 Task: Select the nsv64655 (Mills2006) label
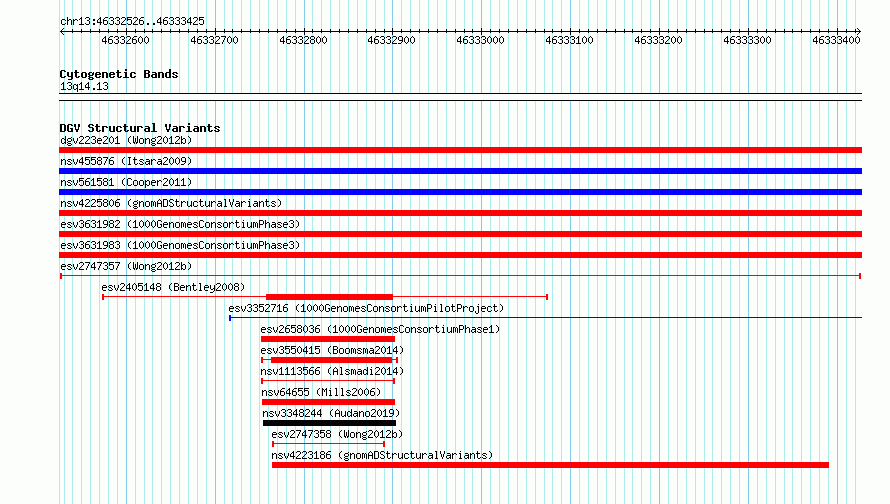[321, 392]
